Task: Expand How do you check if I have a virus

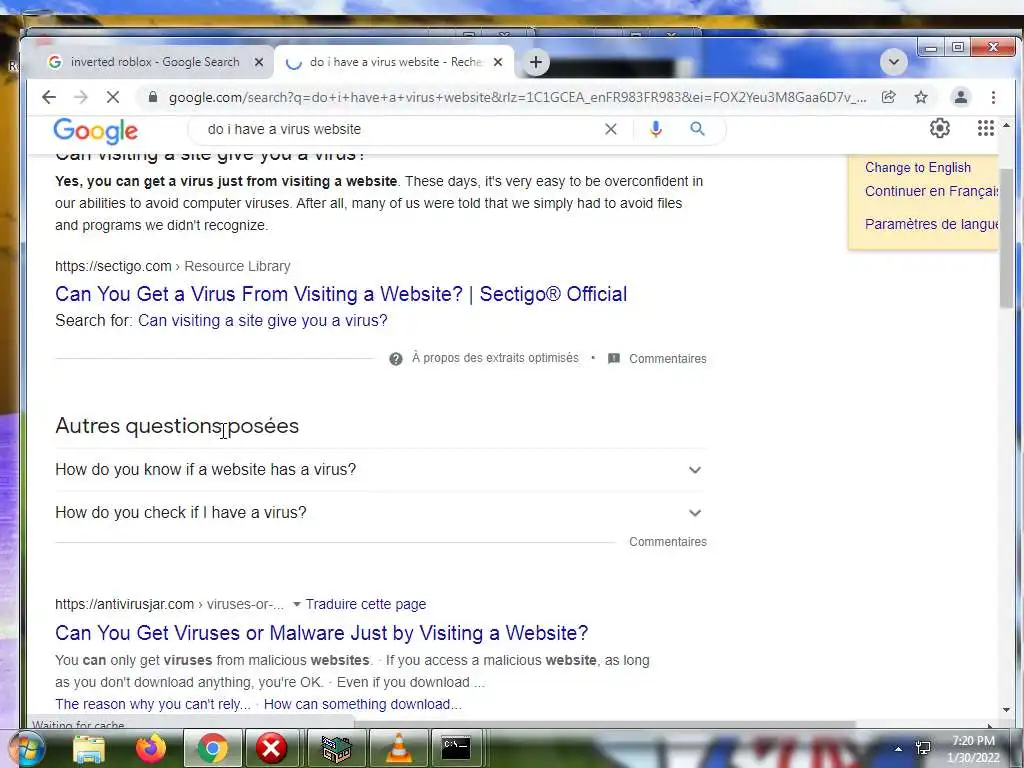Action: coord(380,513)
